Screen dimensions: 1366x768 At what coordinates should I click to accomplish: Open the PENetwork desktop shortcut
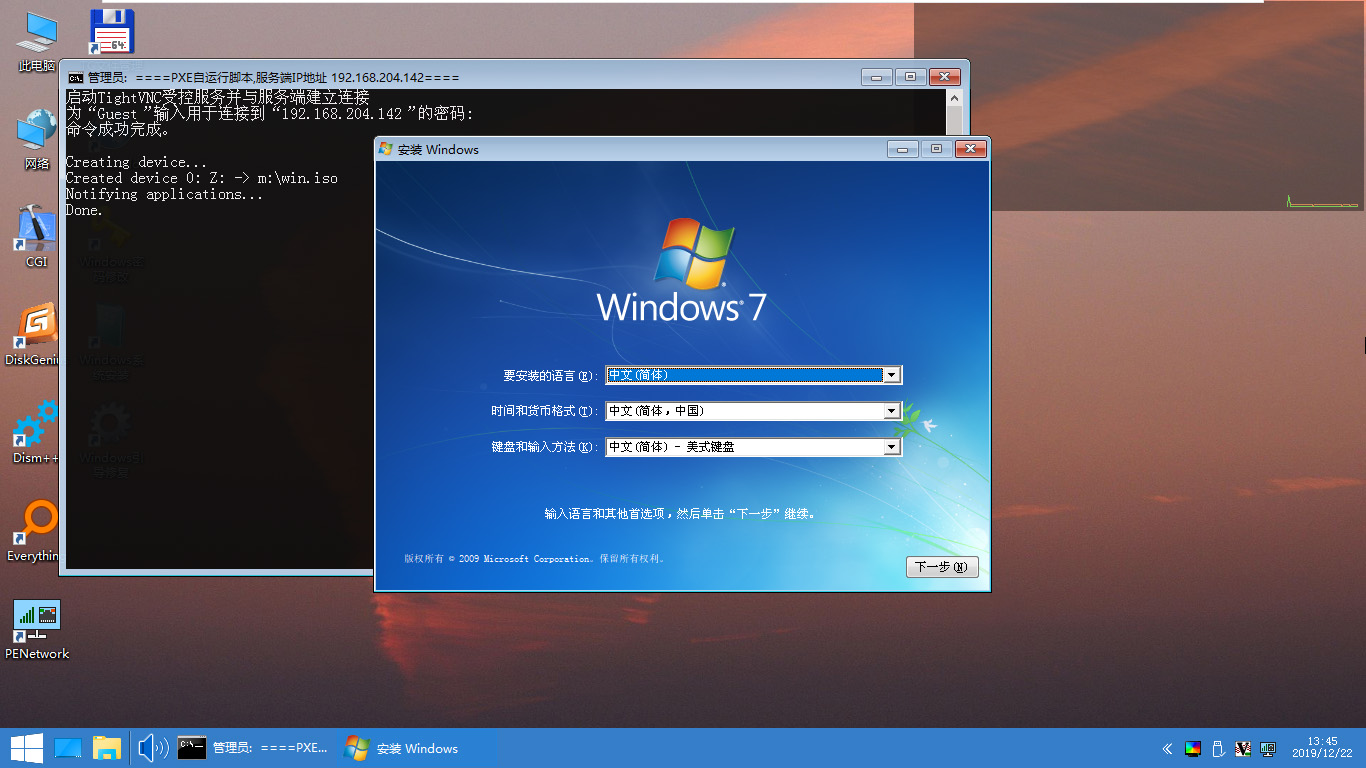click(x=37, y=629)
